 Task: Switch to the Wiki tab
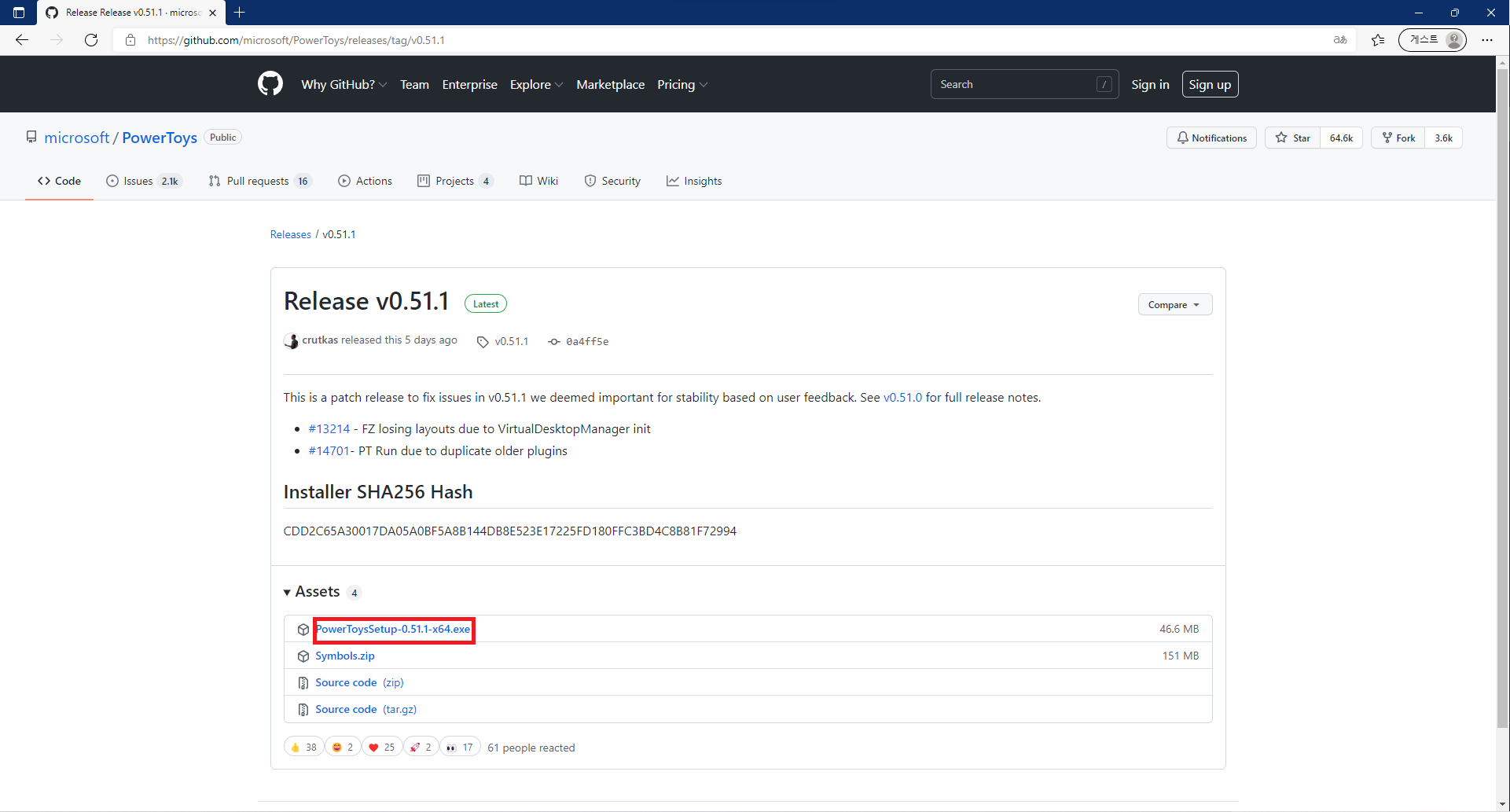coord(538,181)
